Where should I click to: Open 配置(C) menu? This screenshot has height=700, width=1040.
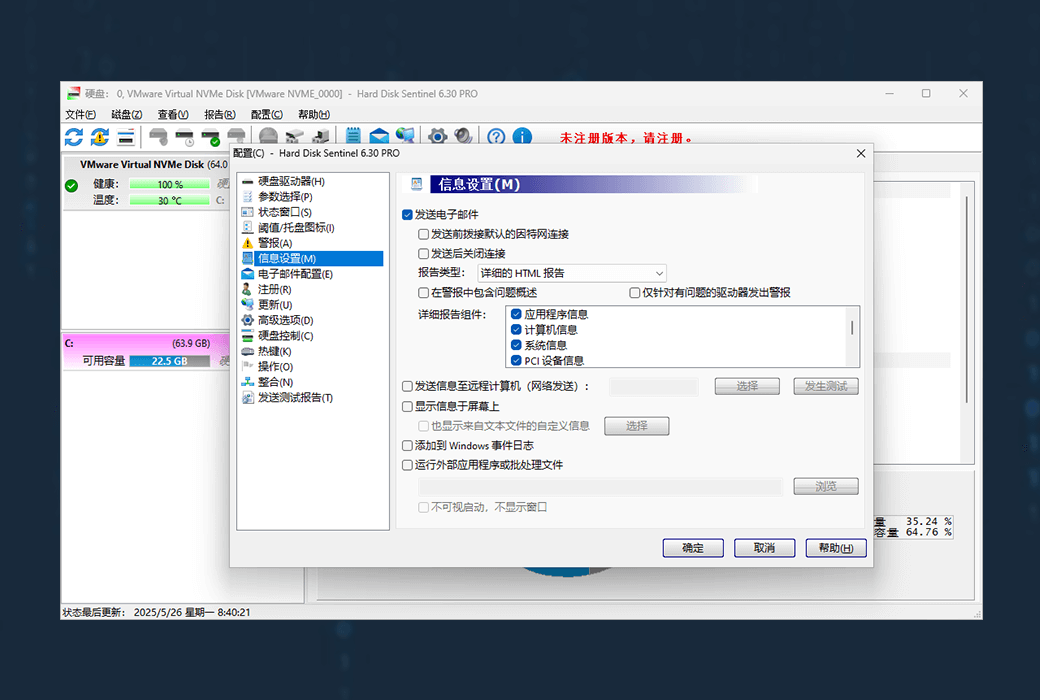click(267, 114)
